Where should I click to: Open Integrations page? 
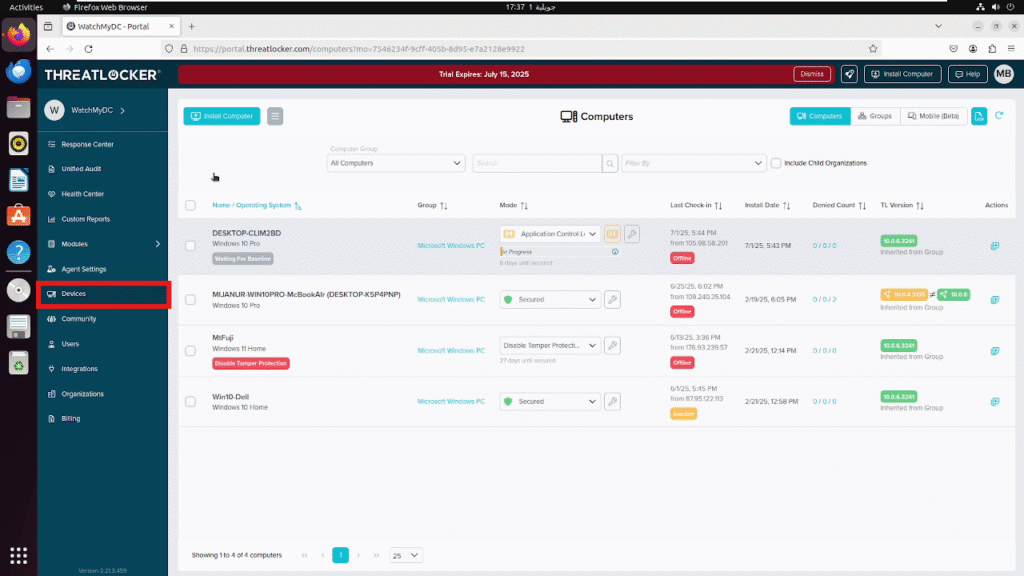[79, 369]
